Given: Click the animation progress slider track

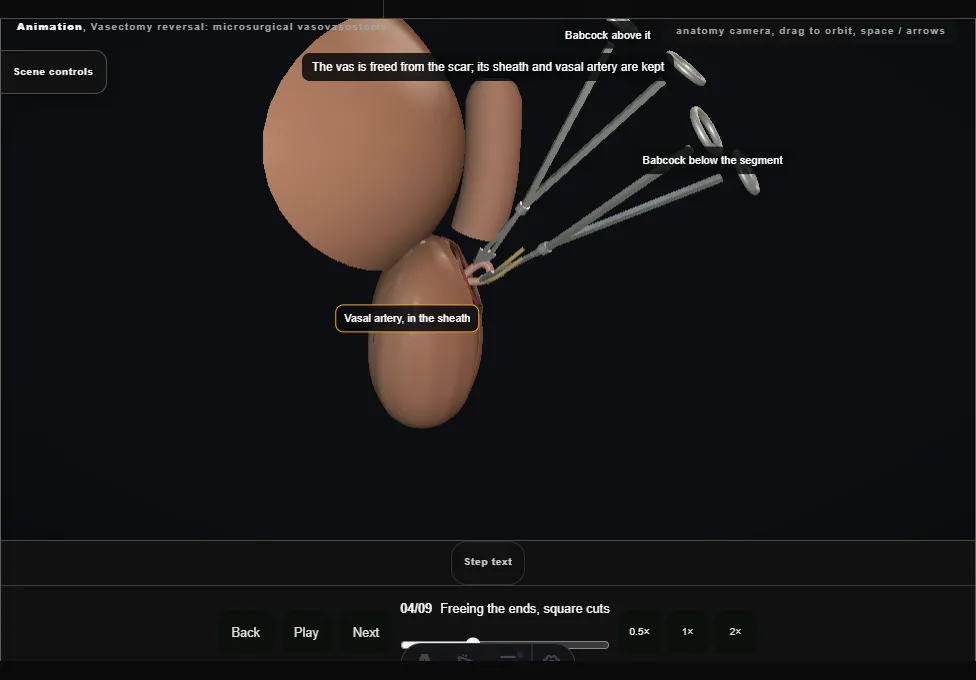Looking at the screenshot, I should 505,645.
